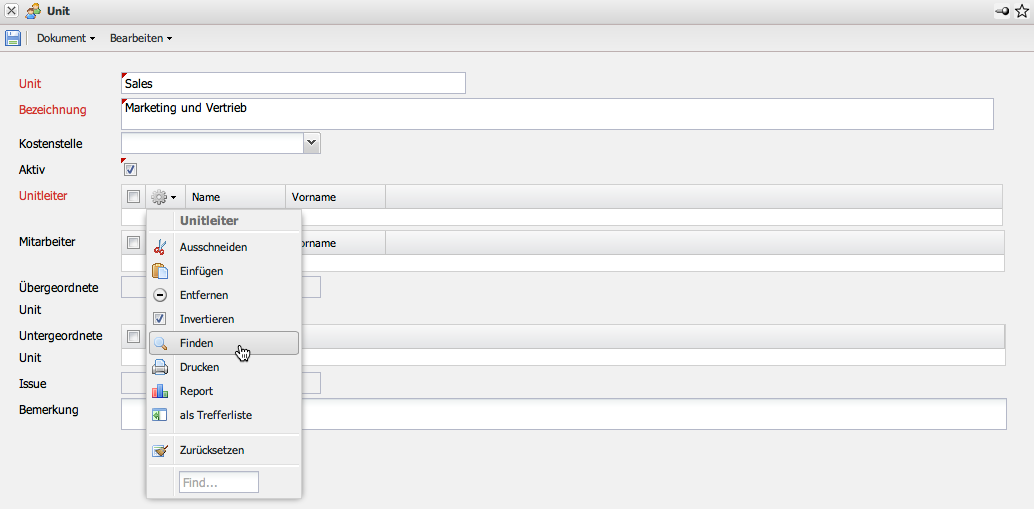
Task: Click the favorite star icon
Action: click(x=1021, y=11)
